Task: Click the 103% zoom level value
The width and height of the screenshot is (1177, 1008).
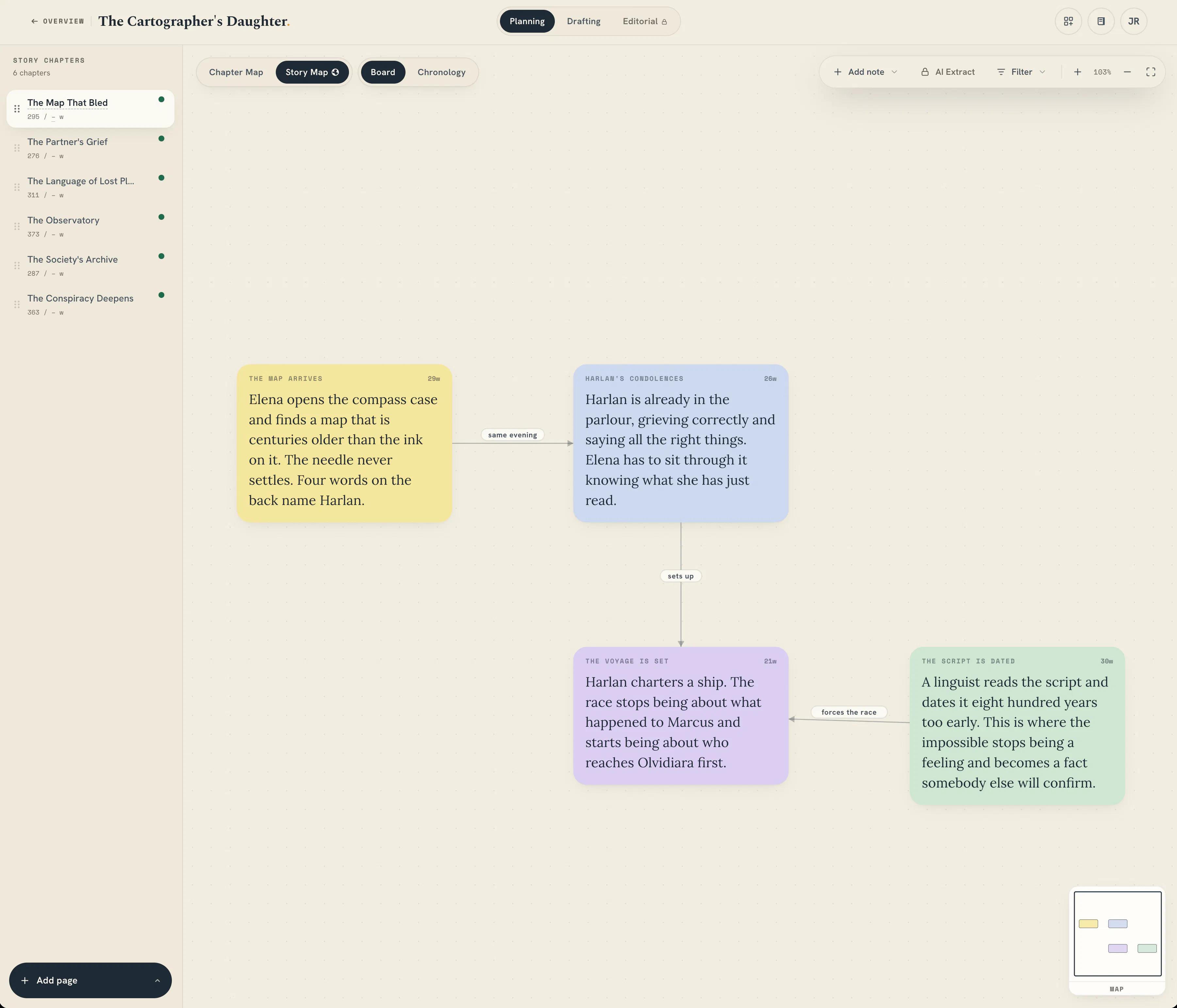Action: coord(1102,72)
